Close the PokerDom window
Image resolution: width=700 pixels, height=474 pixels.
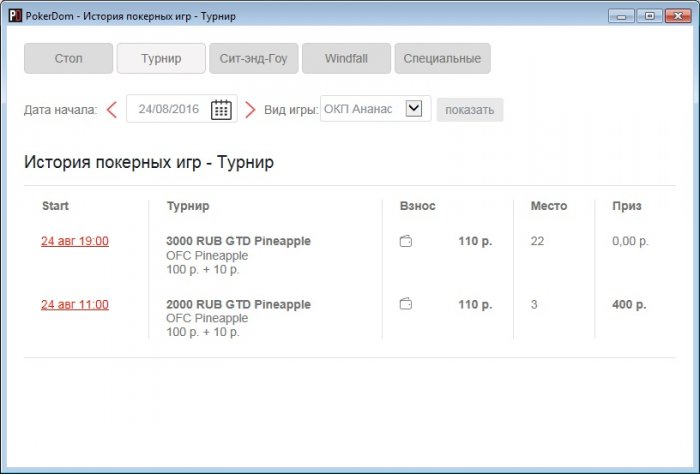(678, 16)
